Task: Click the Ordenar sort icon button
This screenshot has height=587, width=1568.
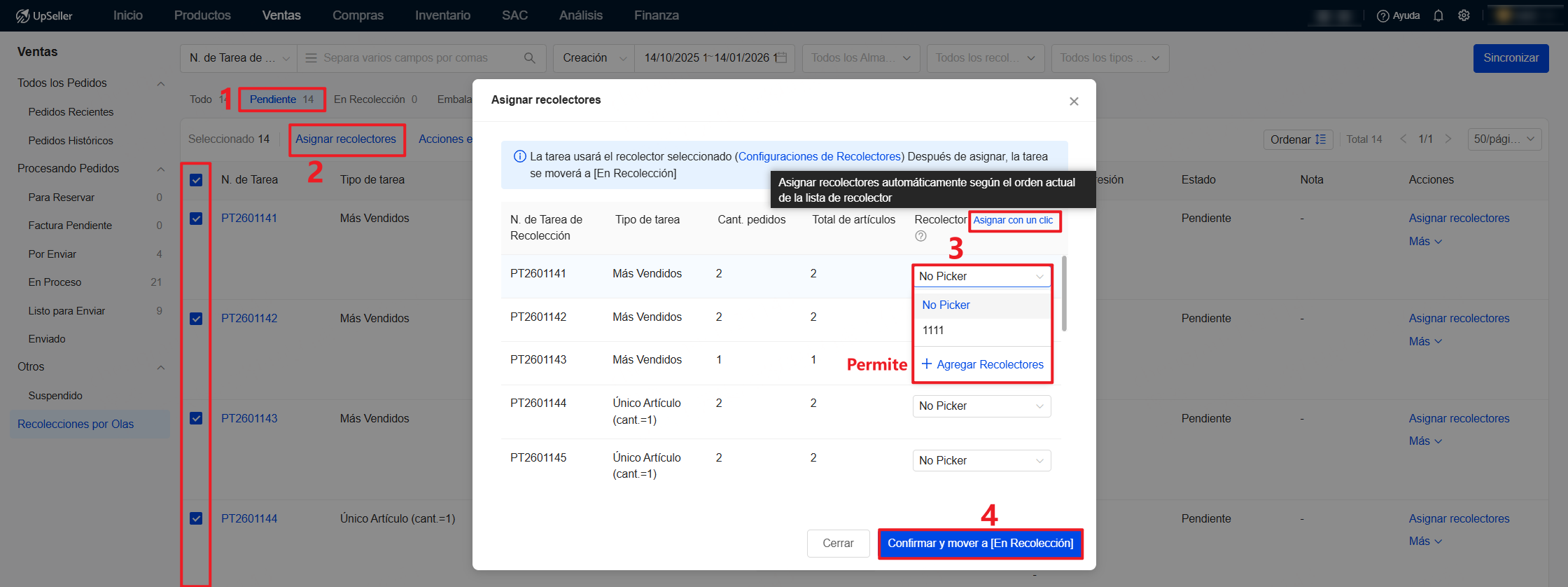Action: click(x=1298, y=139)
